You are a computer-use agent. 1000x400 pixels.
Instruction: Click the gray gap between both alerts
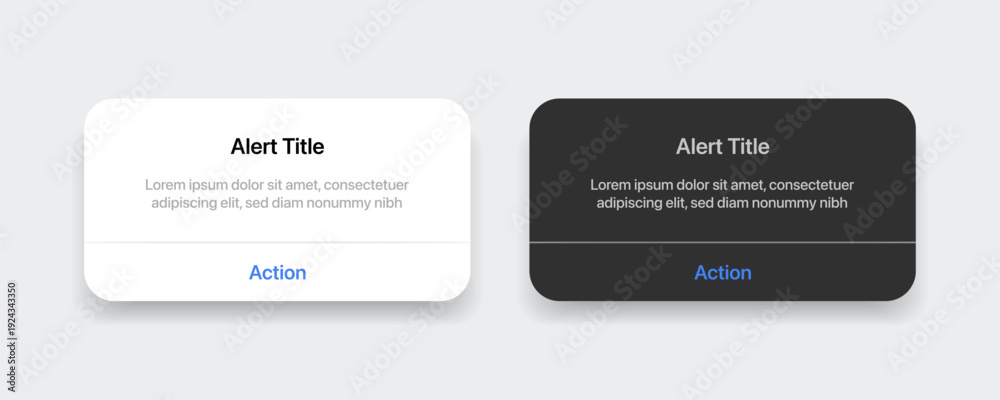point(500,200)
